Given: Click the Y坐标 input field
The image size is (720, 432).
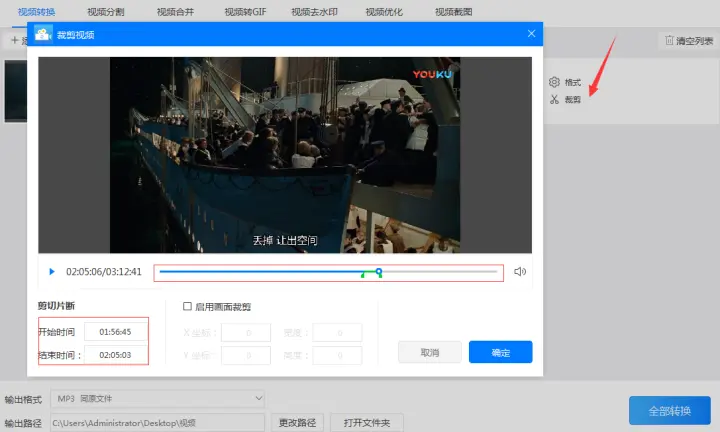Looking at the screenshot, I should click(246, 355).
